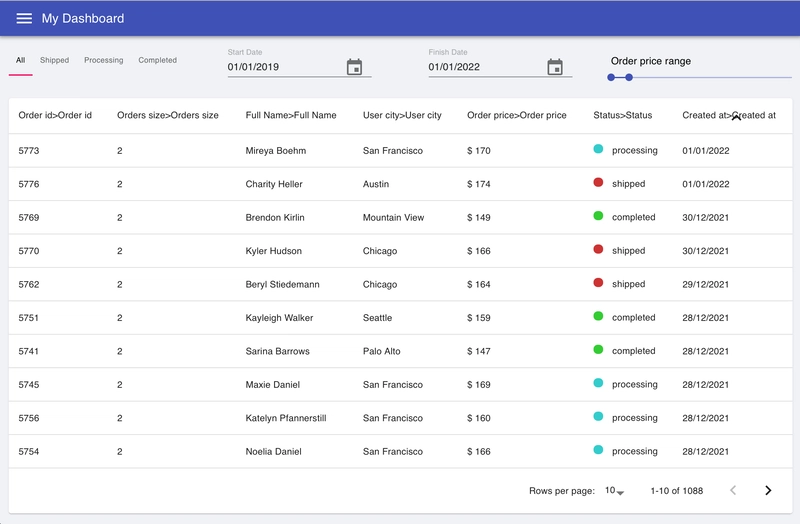Sort table by Order price column

(516, 115)
